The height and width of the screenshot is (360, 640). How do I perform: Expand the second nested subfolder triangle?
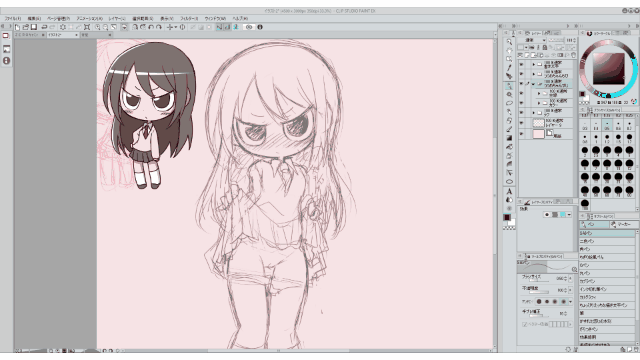pos(539,103)
